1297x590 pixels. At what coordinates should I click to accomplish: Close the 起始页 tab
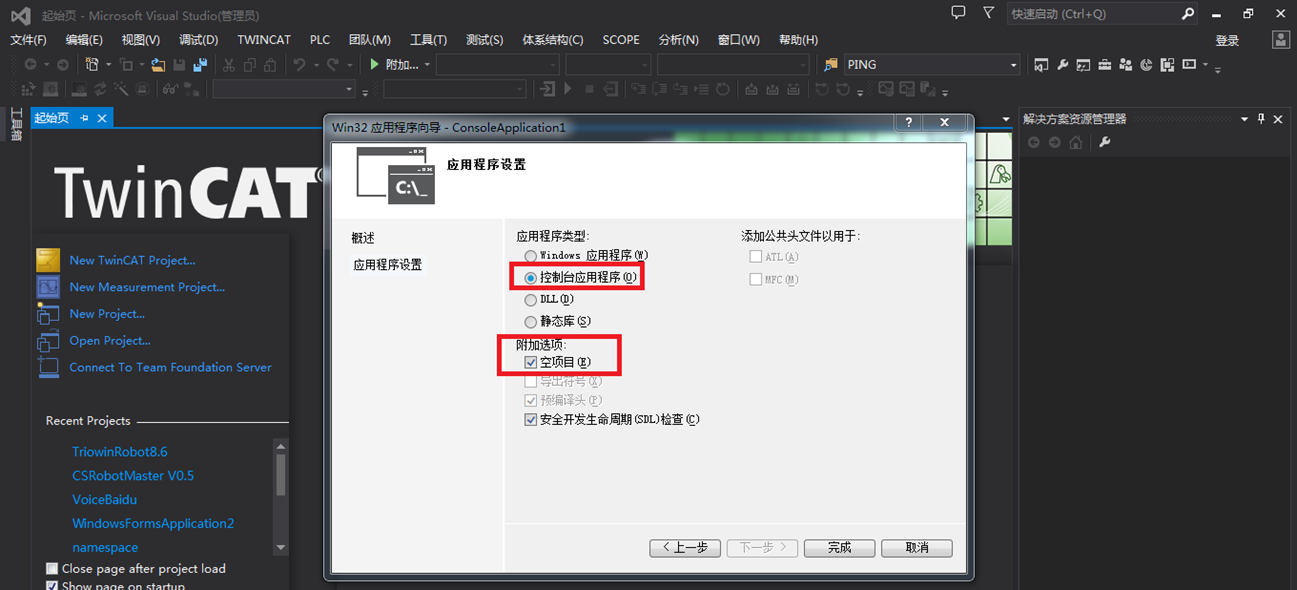[101, 118]
